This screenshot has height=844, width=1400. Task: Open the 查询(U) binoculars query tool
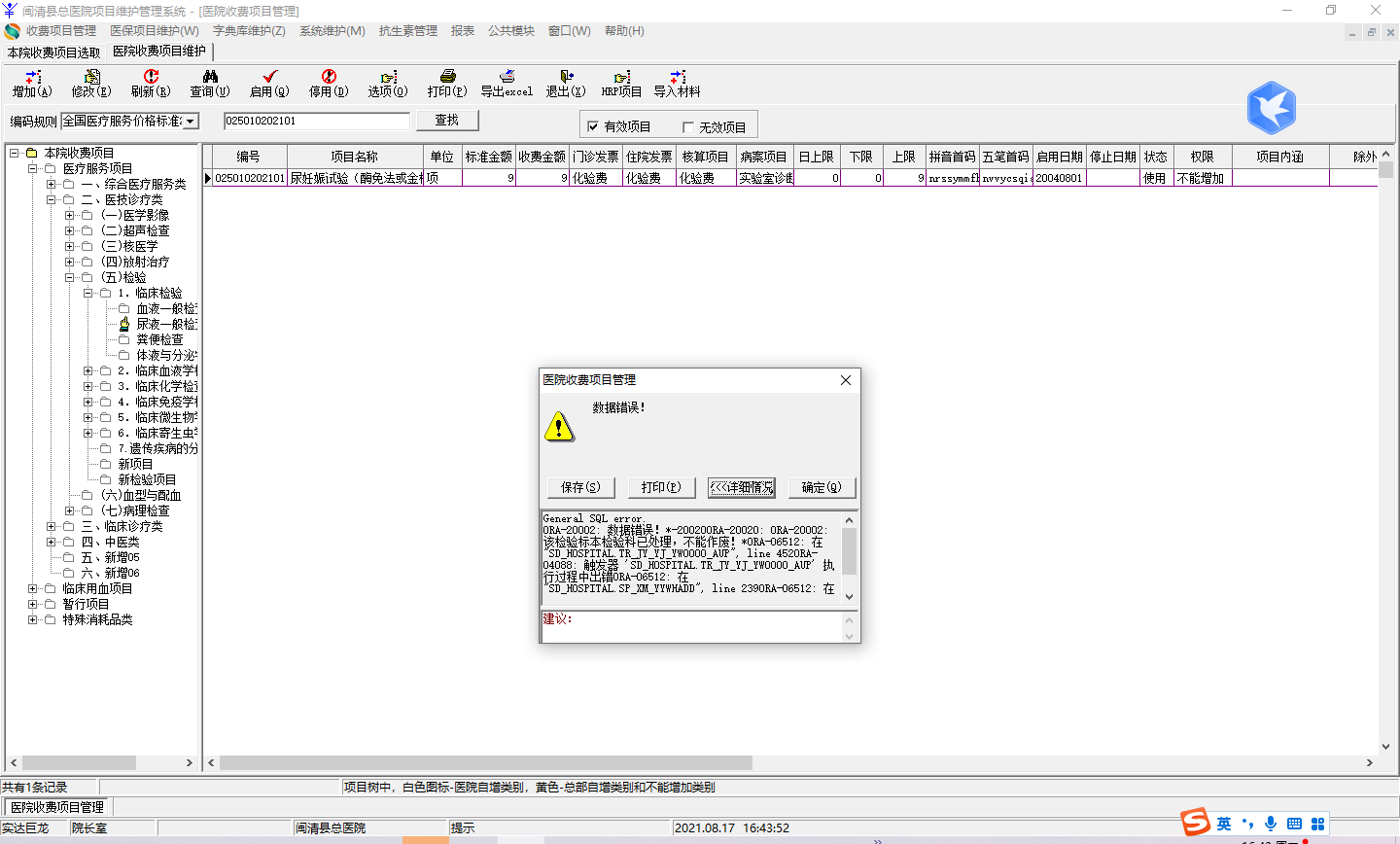pyautogui.click(x=210, y=77)
